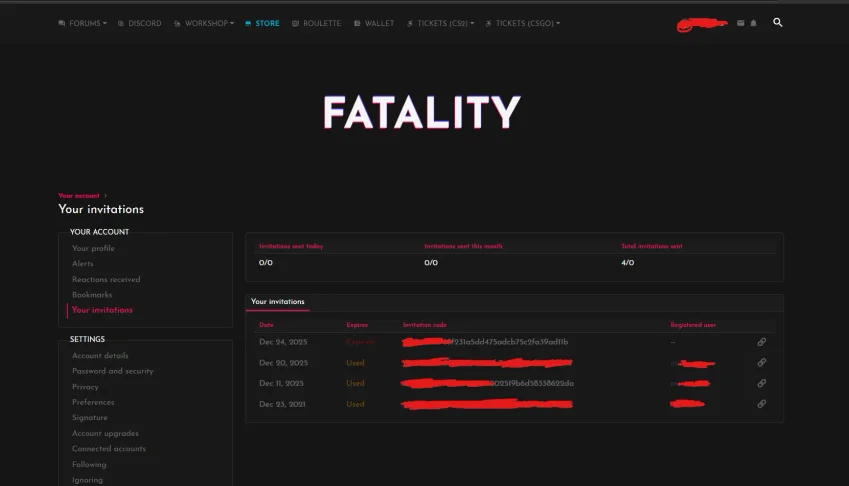The image size is (849, 486).
Task: Open 'Account details' settings
Action: tap(100, 356)
